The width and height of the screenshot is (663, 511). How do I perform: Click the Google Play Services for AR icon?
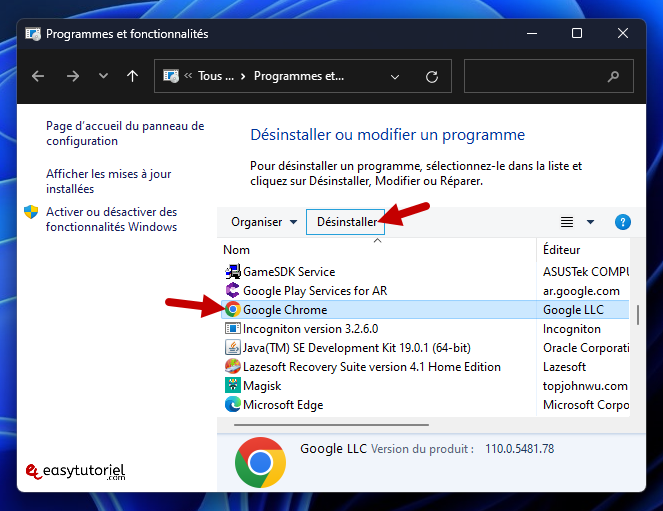coord(233,291)
